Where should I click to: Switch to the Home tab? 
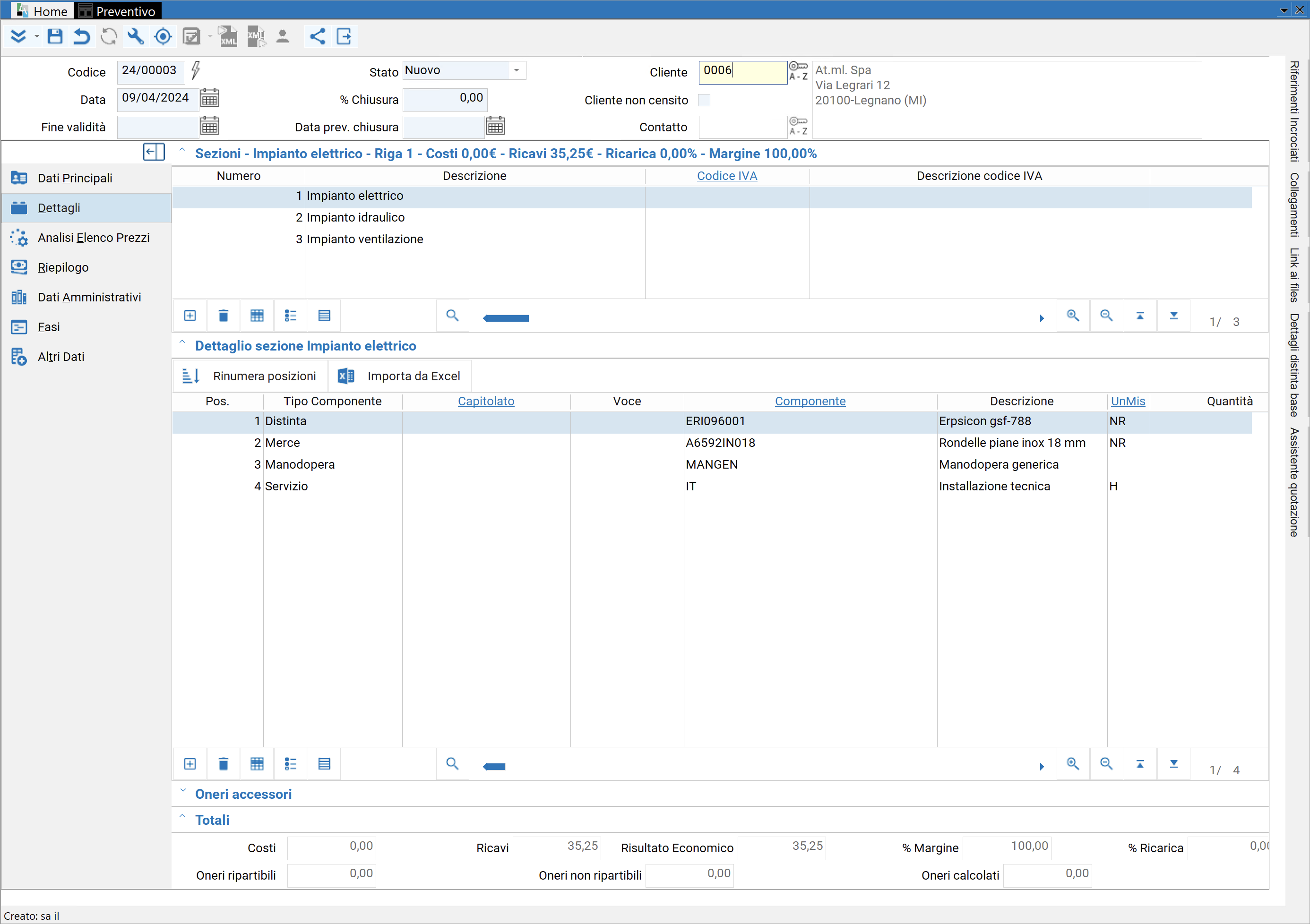[42, 11]
